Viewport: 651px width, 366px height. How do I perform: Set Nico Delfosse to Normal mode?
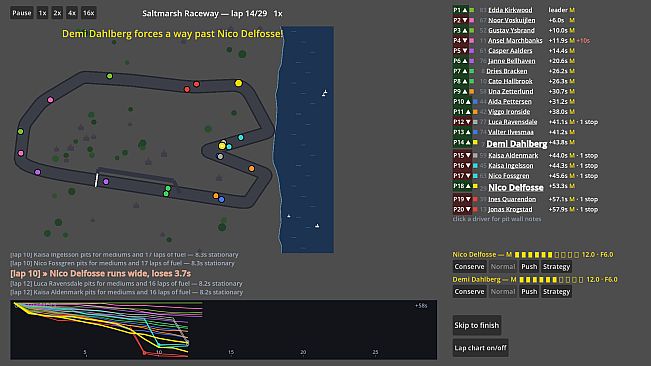click(503, 267)
